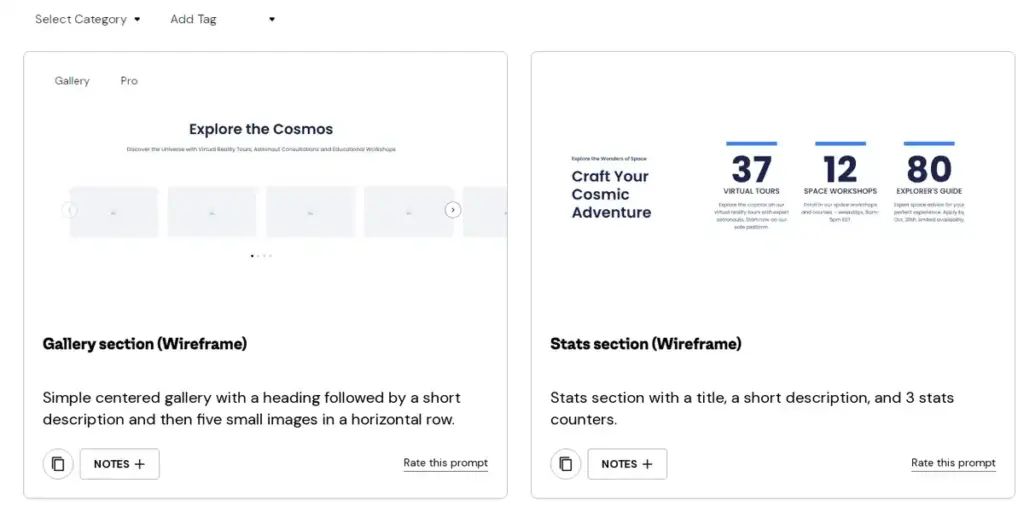The height and width of the screenshot is (512, 1024).
Task: Click the first gallery image placeholder
Action: coord(114,212)
